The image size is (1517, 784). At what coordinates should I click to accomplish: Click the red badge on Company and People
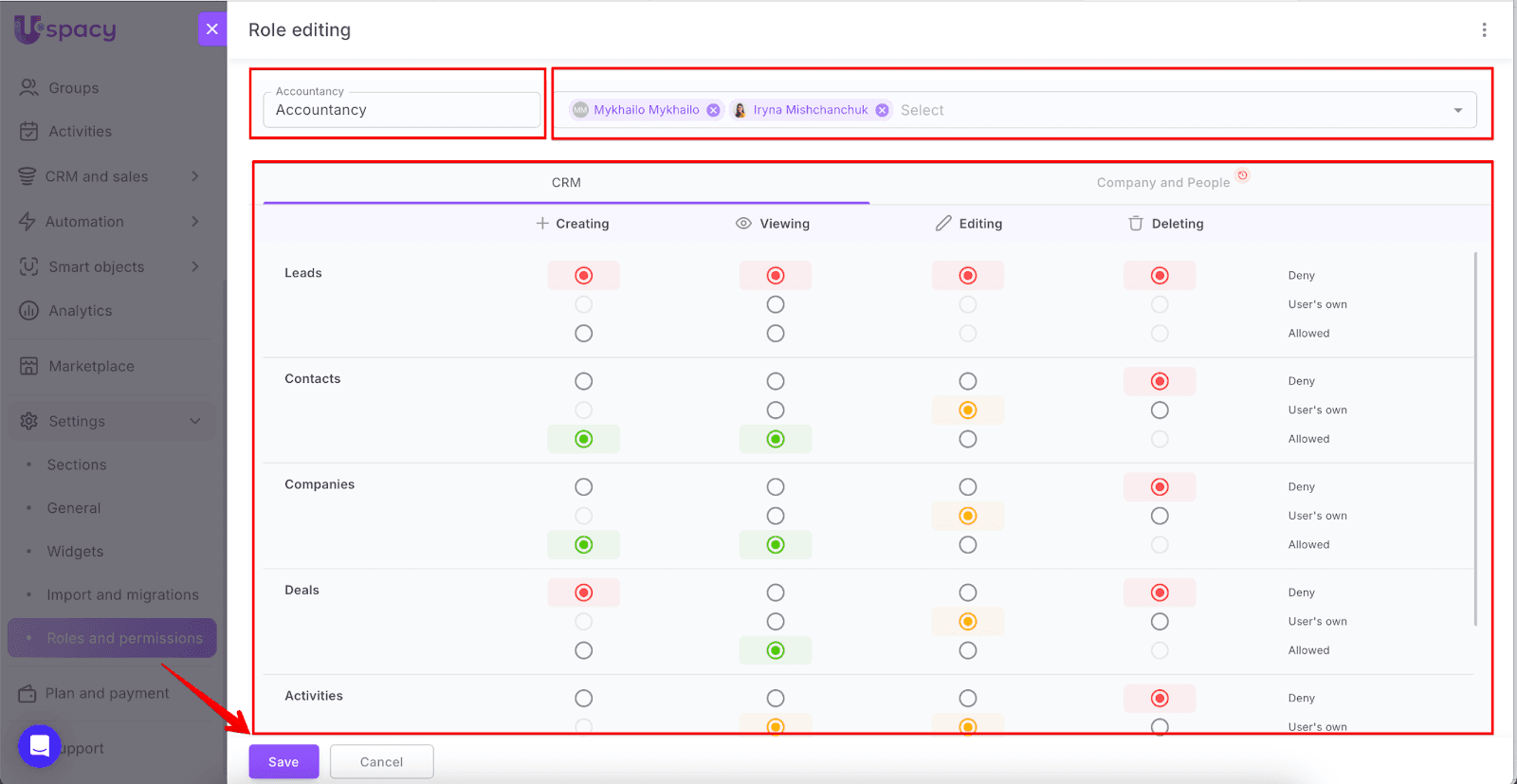(x=1242, y=175)
